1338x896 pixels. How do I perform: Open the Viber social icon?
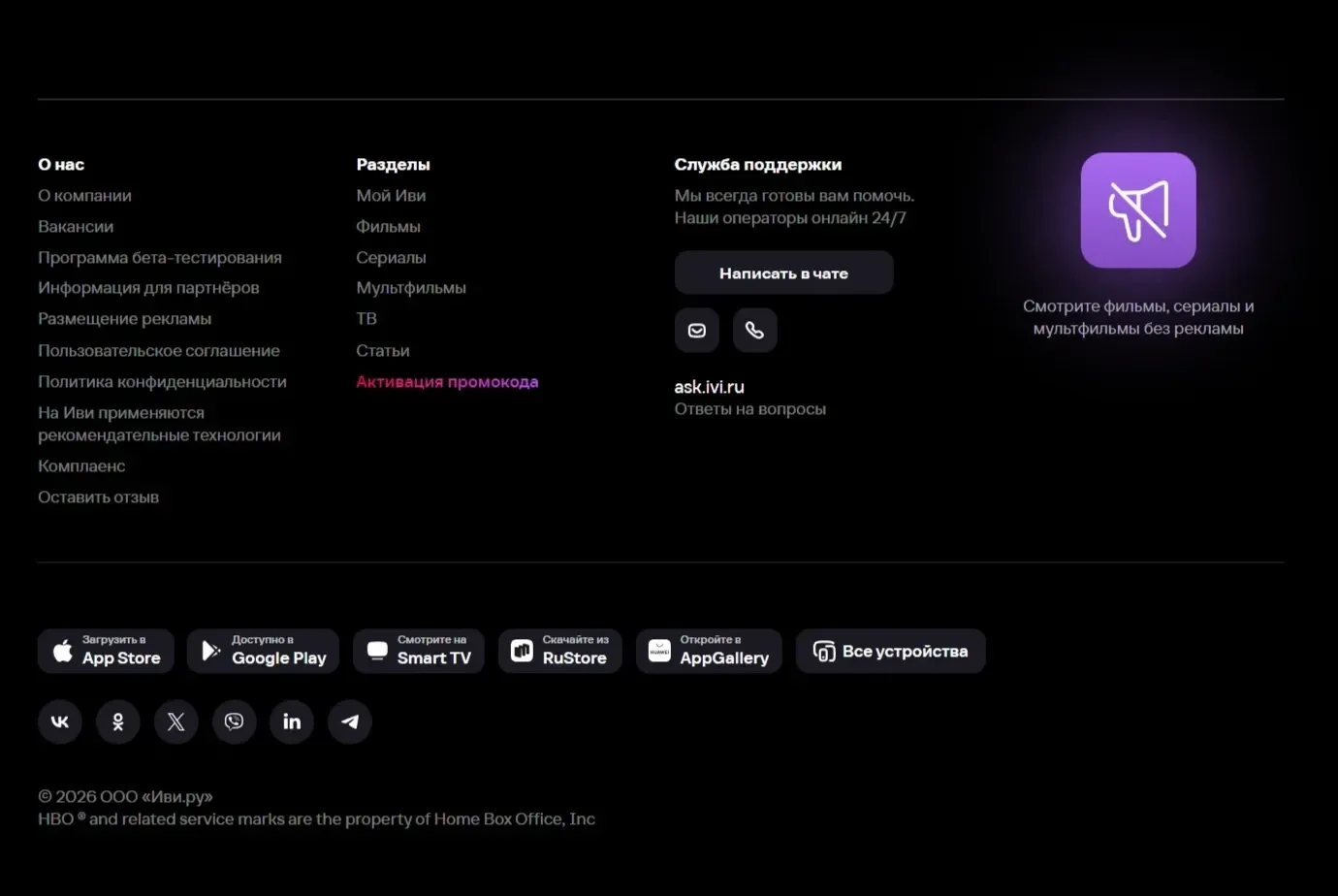pos(234,721)
